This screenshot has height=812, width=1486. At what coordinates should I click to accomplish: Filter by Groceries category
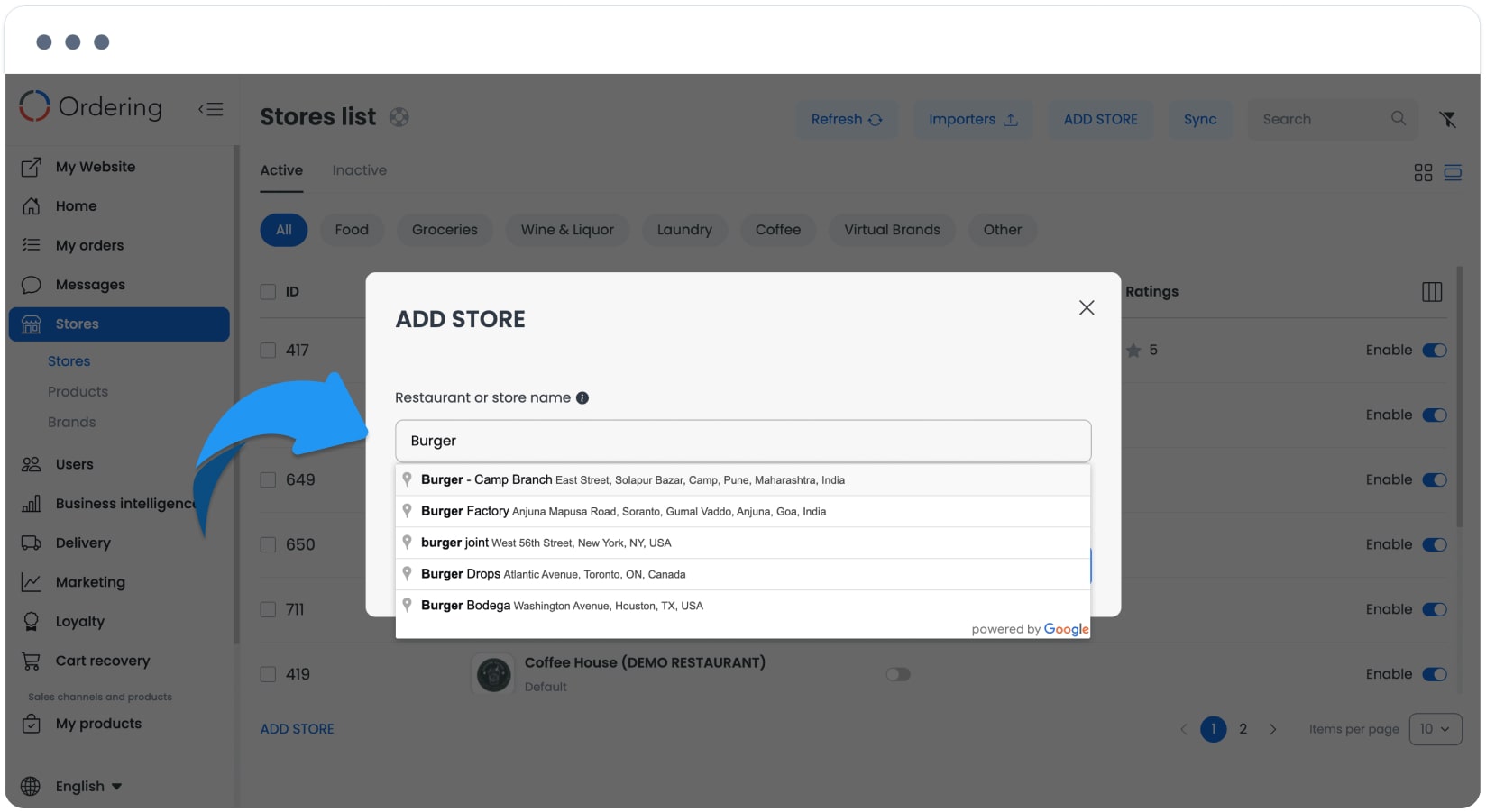click(445, 230)
